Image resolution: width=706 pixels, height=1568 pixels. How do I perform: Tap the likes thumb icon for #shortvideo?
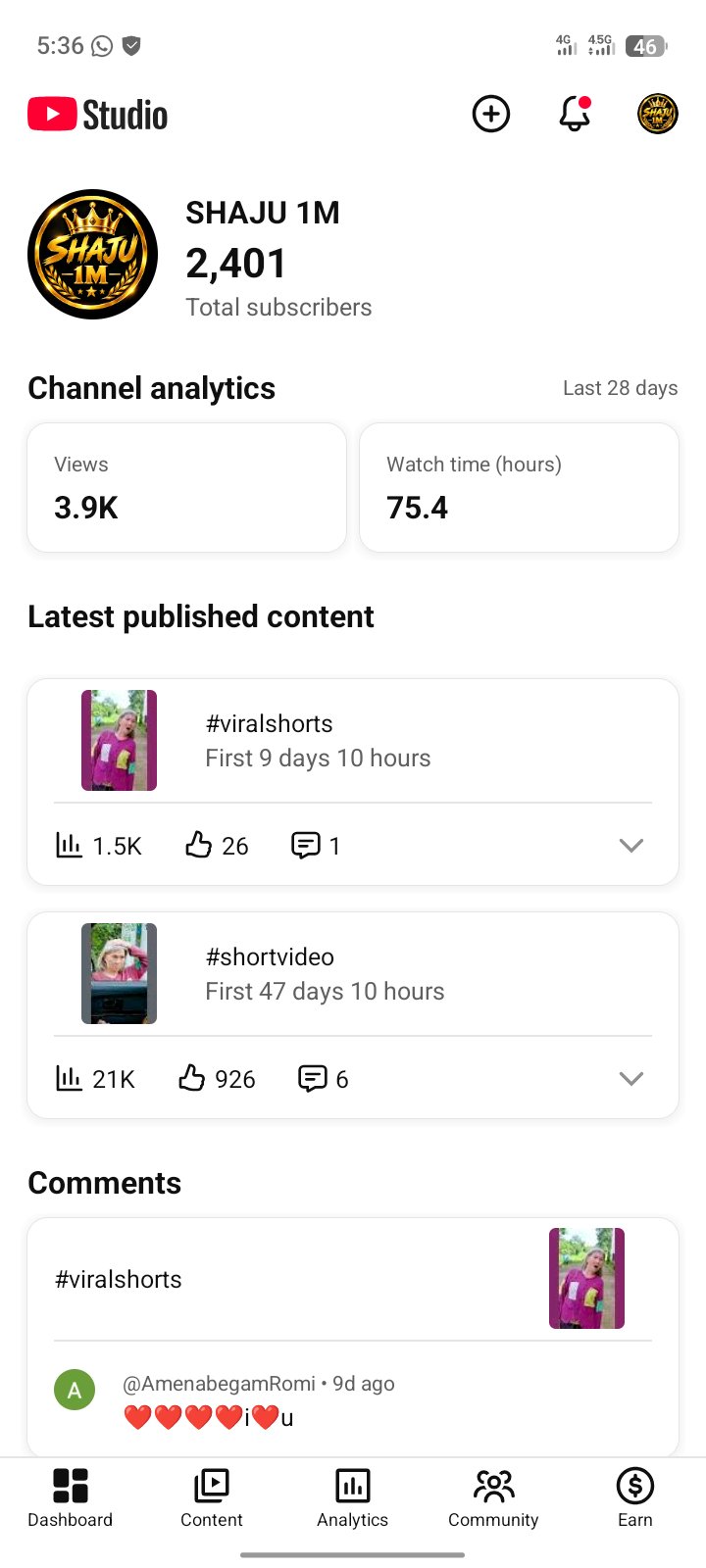191,1078
